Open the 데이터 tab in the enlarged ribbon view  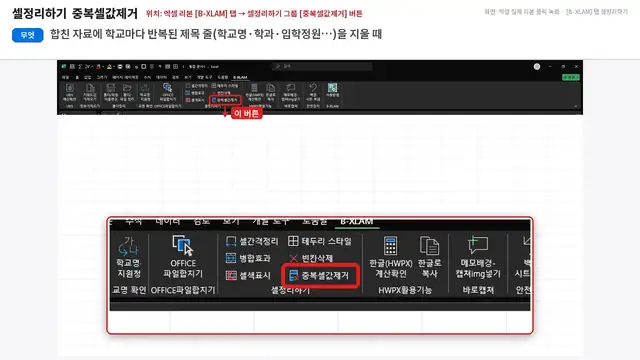168,221
